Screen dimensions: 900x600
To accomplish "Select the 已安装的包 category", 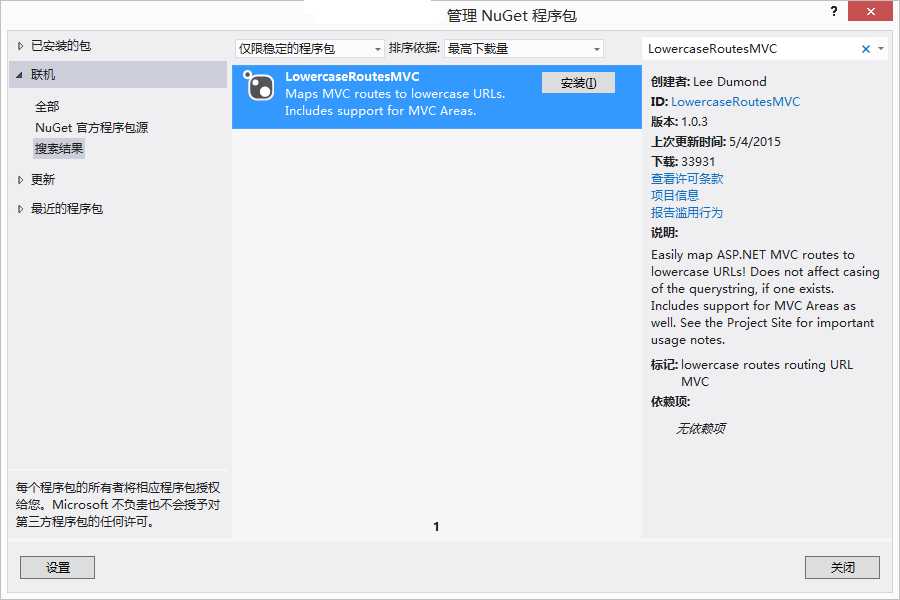I will click(x=61, y=46).
